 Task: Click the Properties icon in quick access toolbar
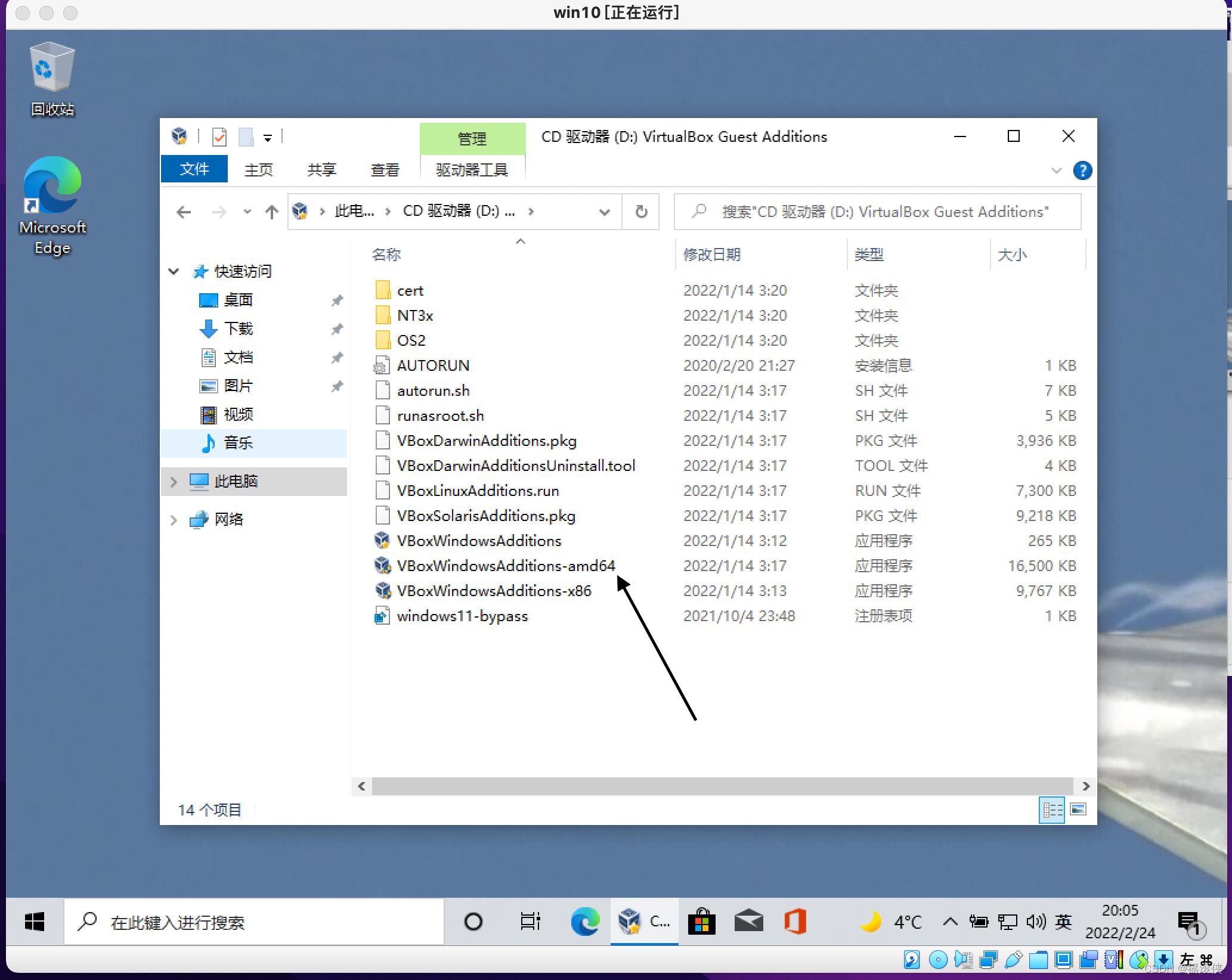pos(219,137)
